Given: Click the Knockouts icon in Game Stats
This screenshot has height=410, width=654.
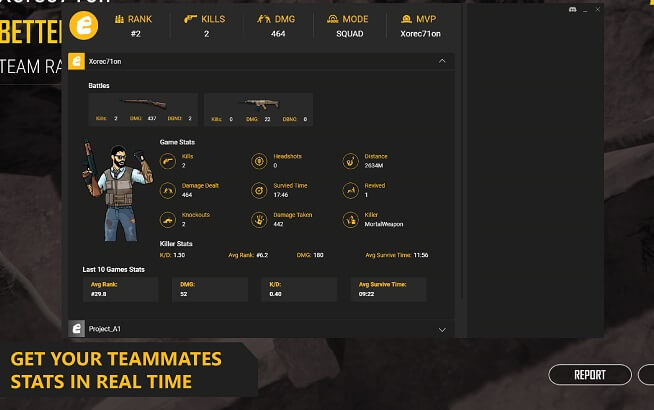Looking at the screenshot, I should (x=168, y=219).
